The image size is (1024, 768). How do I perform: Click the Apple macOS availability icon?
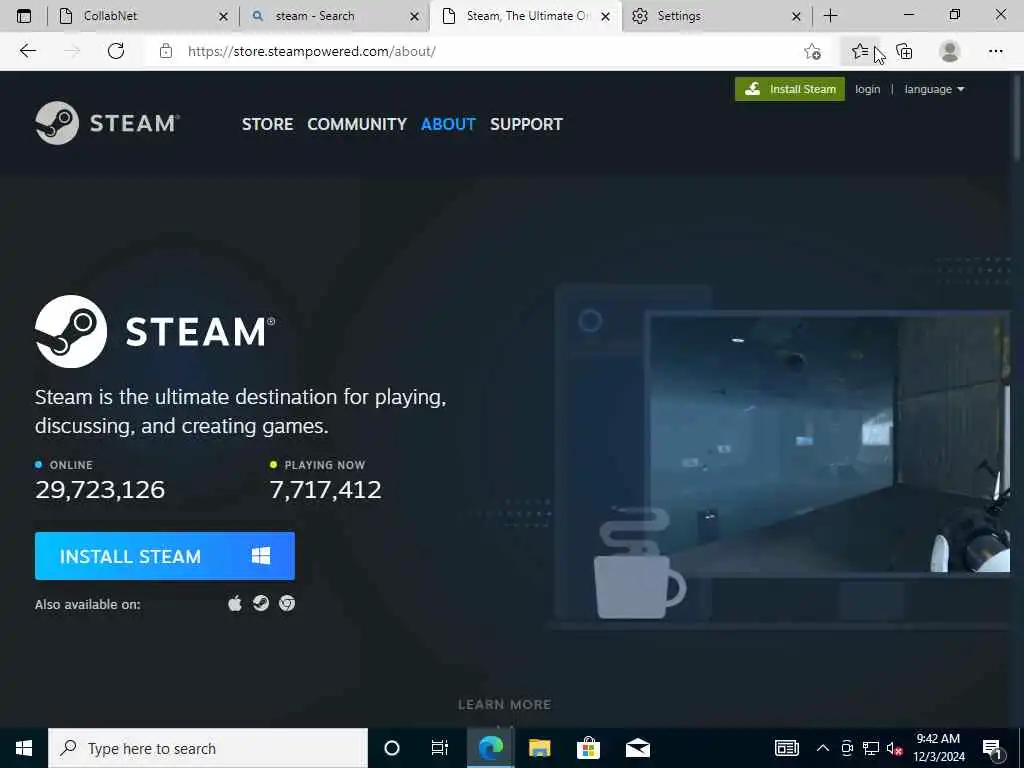coord(235,603)
